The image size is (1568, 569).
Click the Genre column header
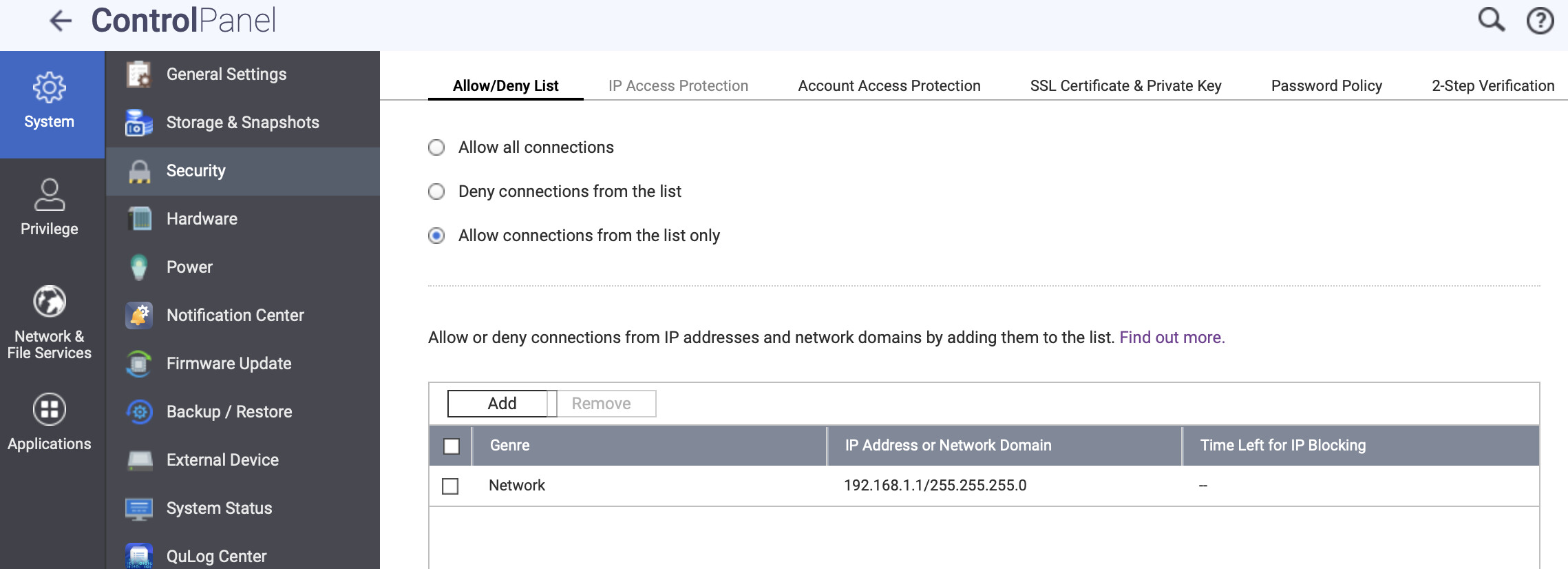tap(510, 446)
